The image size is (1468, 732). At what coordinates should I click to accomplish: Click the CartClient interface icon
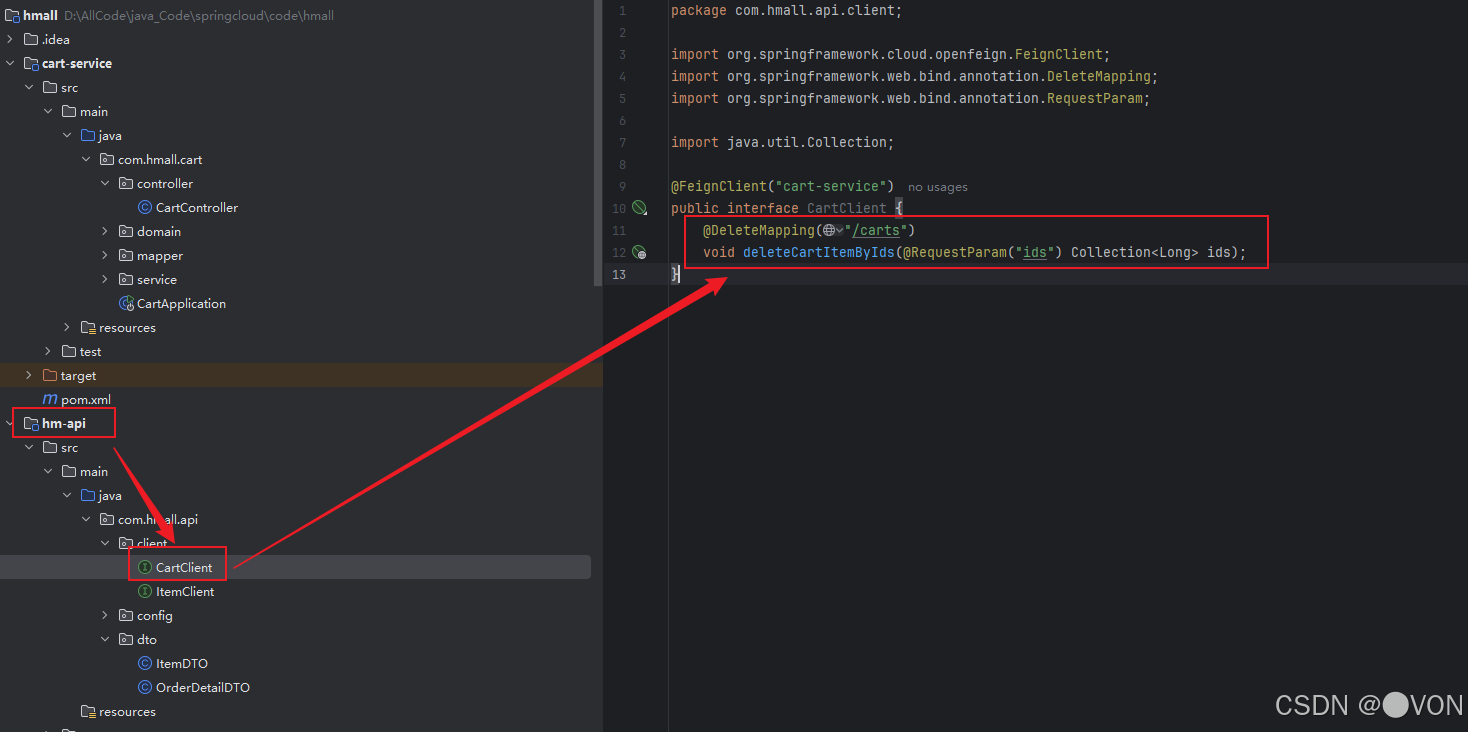coord(145,567)
